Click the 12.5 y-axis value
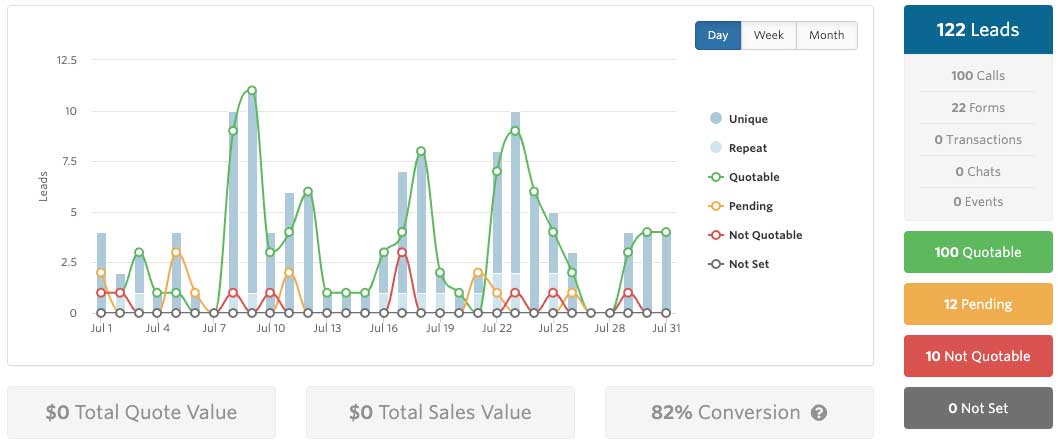 point(67,60)
